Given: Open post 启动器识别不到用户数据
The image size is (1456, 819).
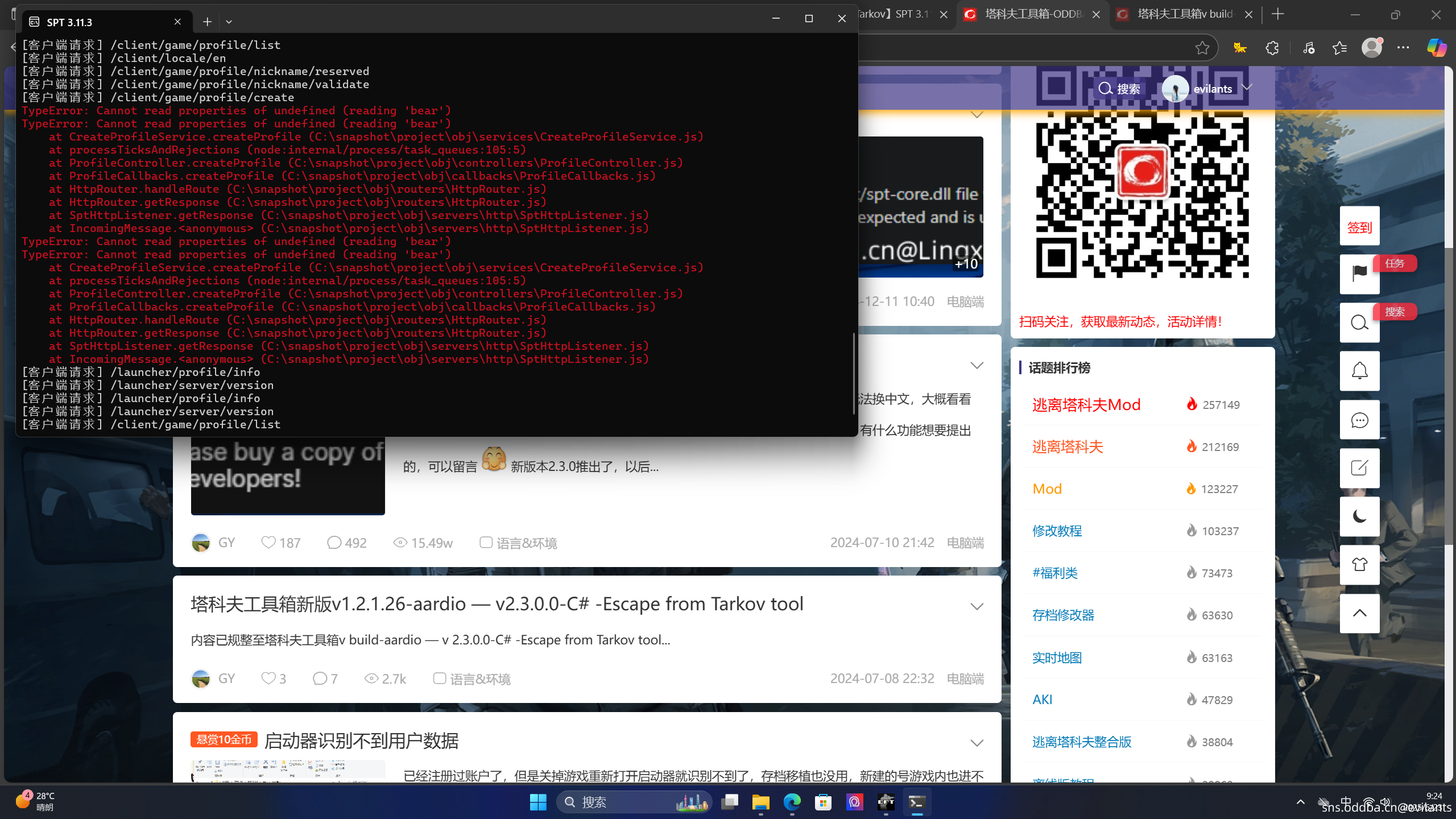Looking at the screenshot, I should [361, 741].
